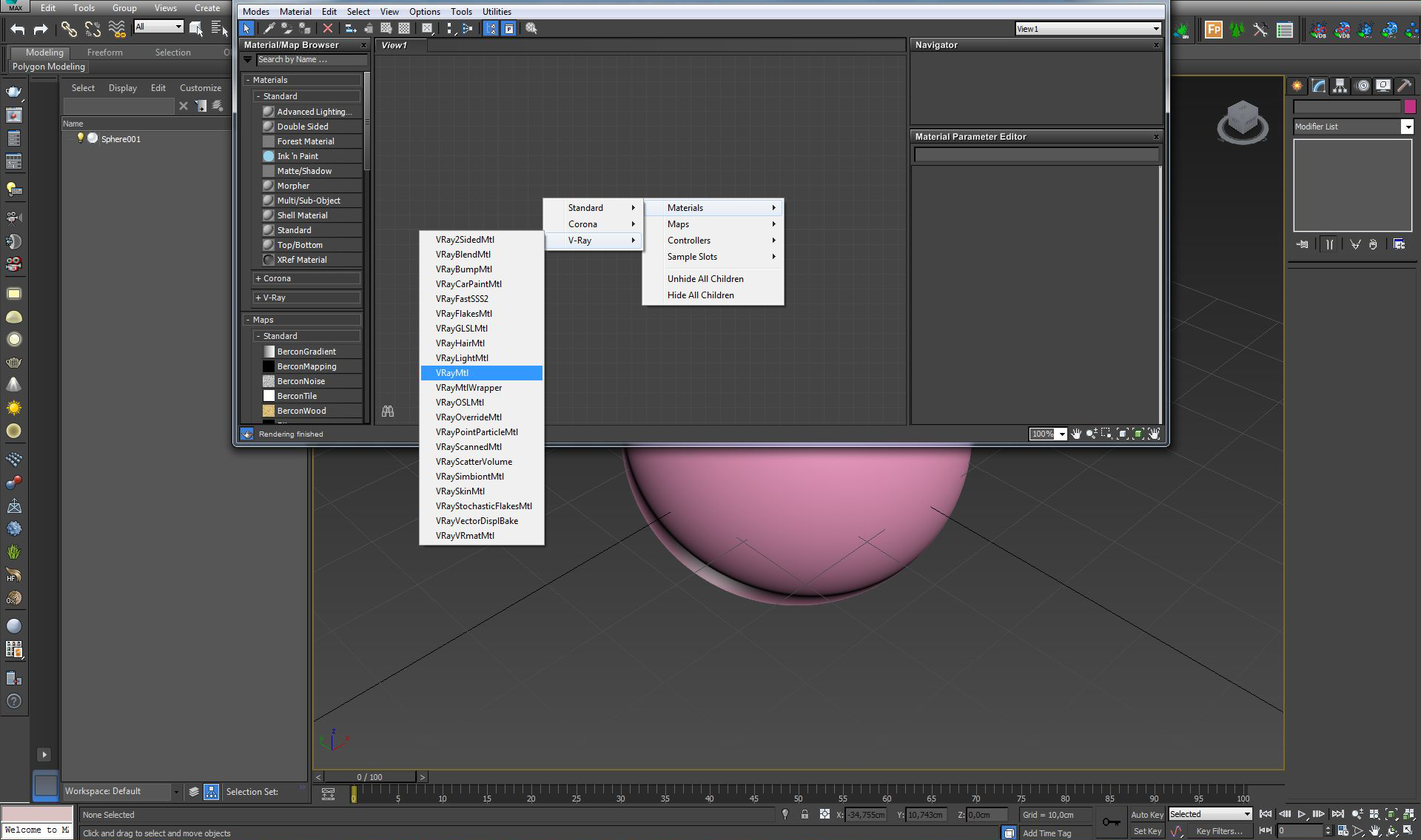Toggle Pin Stack icon below the modifier stack
The height and width of the screenshot is (840, 1421).
[x=1303, y=244]
